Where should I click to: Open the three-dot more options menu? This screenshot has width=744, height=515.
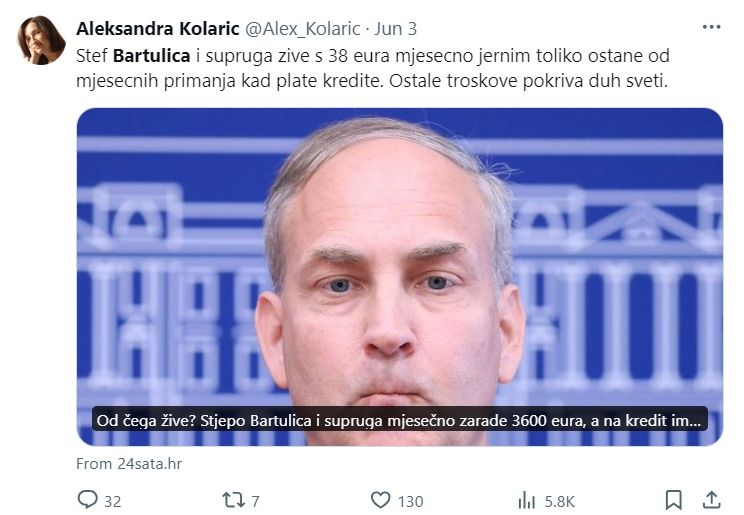click(x=711, y=27)
